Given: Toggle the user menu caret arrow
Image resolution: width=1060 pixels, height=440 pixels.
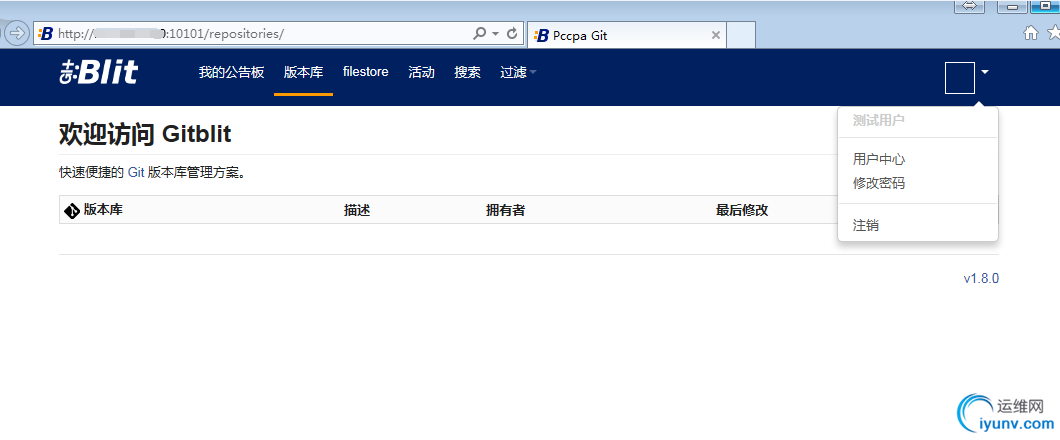Looking at the screenshot, I should tap(985, 72).
